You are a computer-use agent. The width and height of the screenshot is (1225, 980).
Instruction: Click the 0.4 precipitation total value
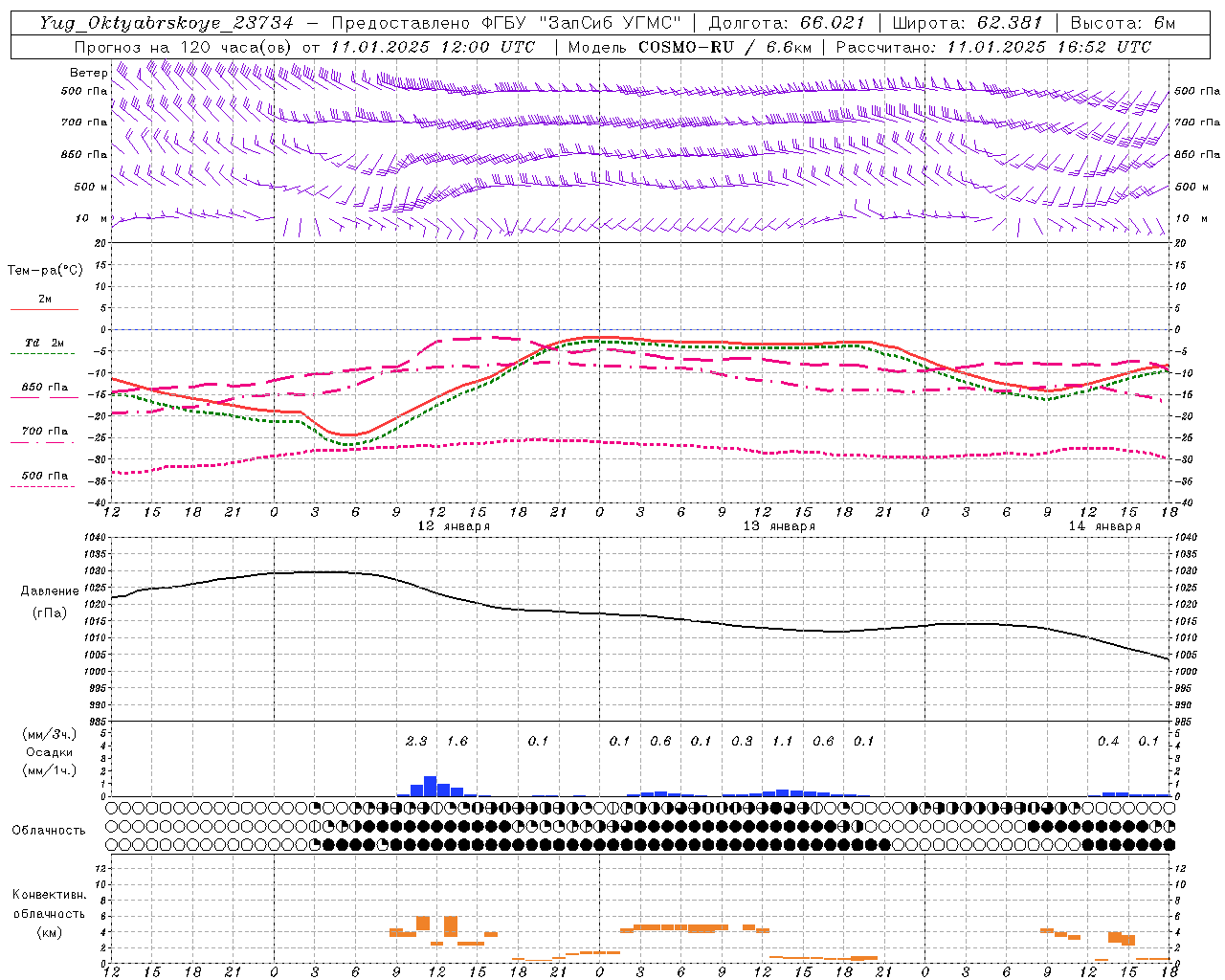1108,741
